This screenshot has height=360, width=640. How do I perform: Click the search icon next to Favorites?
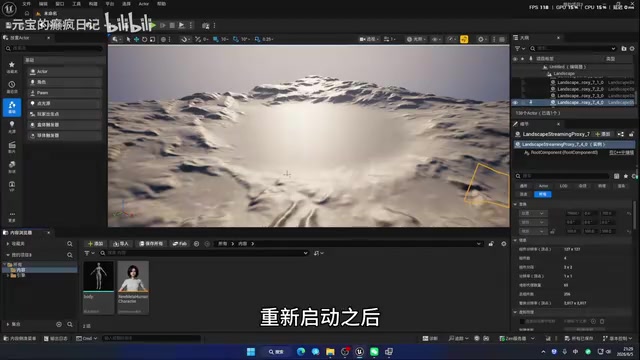point(70,244)
